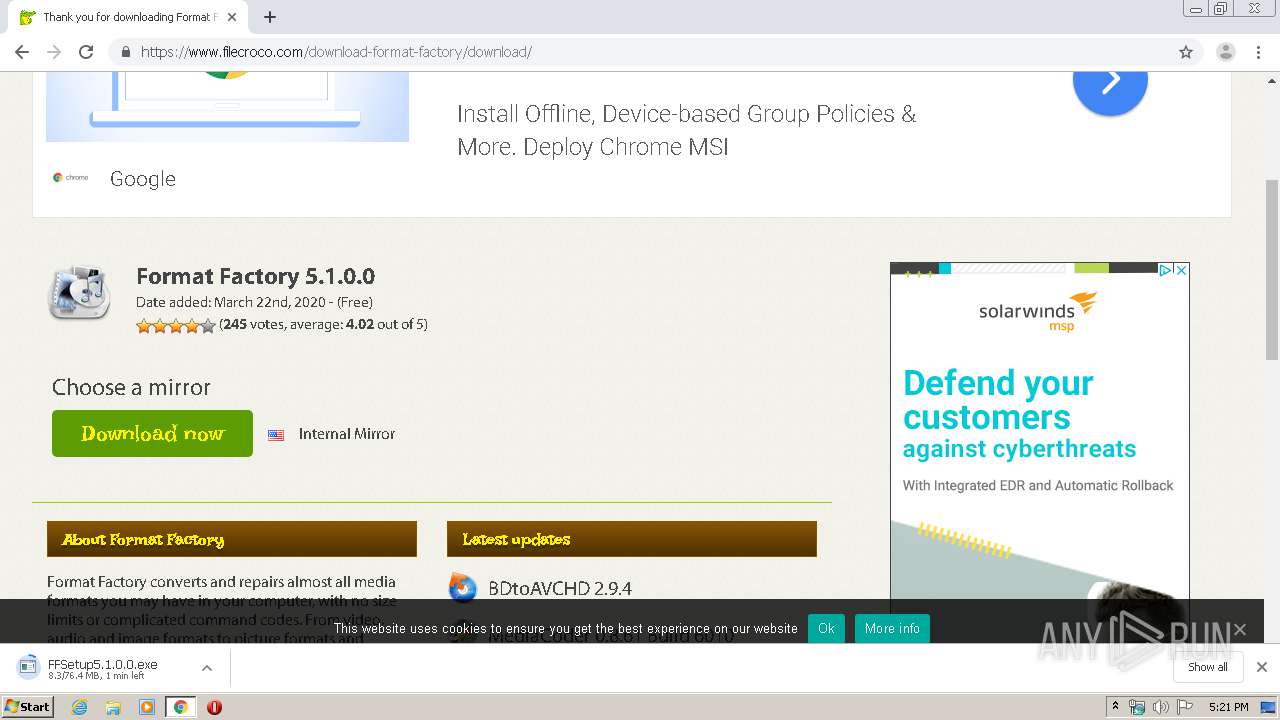Open the media player taskbar icon

coord(147,707)
